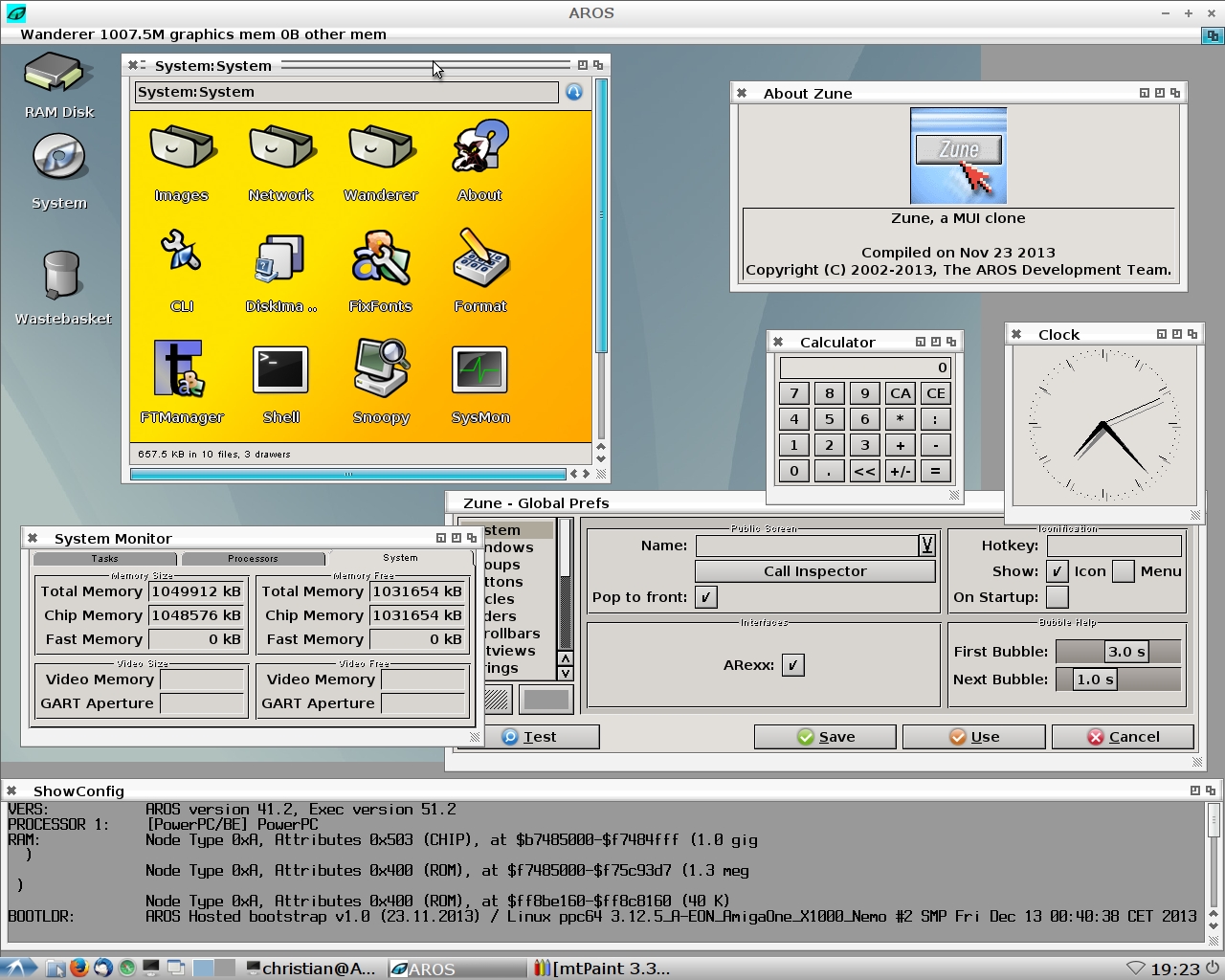Enable the On Startup checkbox

(1058, 597)
